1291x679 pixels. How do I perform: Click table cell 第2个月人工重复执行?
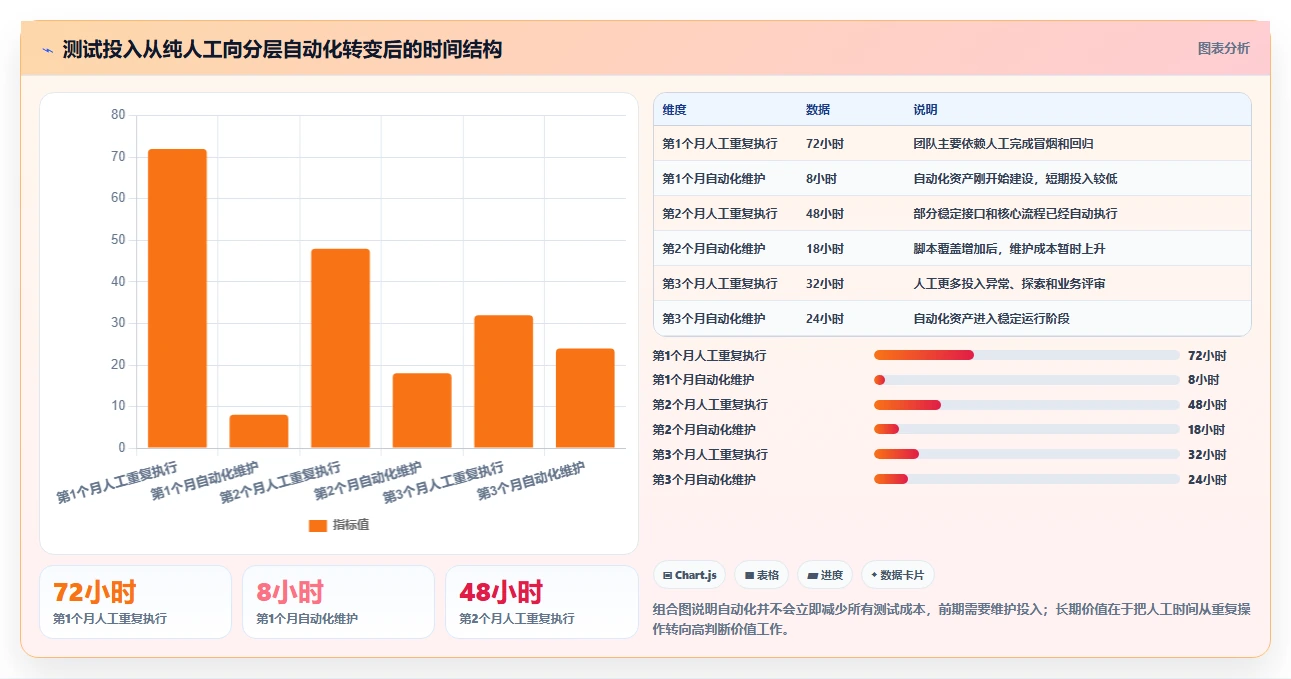point(720,214)
